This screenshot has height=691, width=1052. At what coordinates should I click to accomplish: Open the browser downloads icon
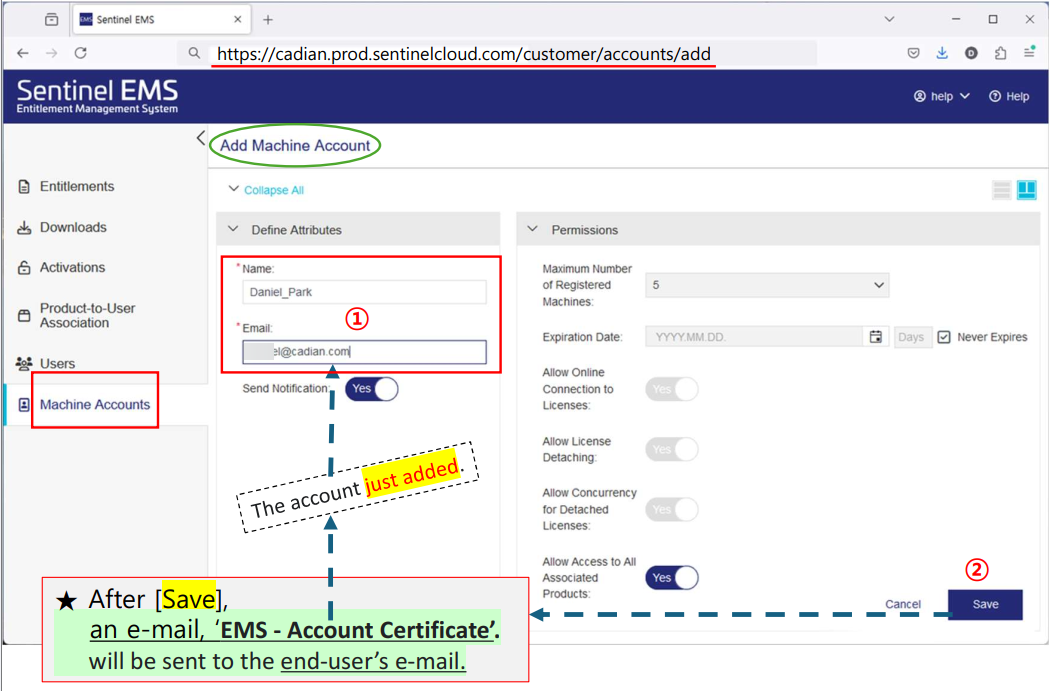point(942,53)
